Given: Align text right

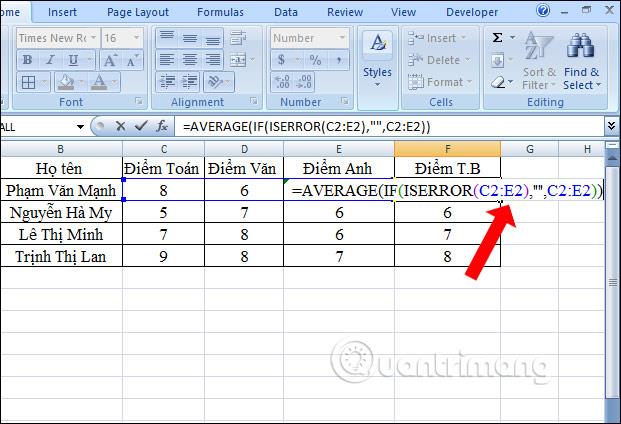Looking at the screenshot, I should point(212,60).
